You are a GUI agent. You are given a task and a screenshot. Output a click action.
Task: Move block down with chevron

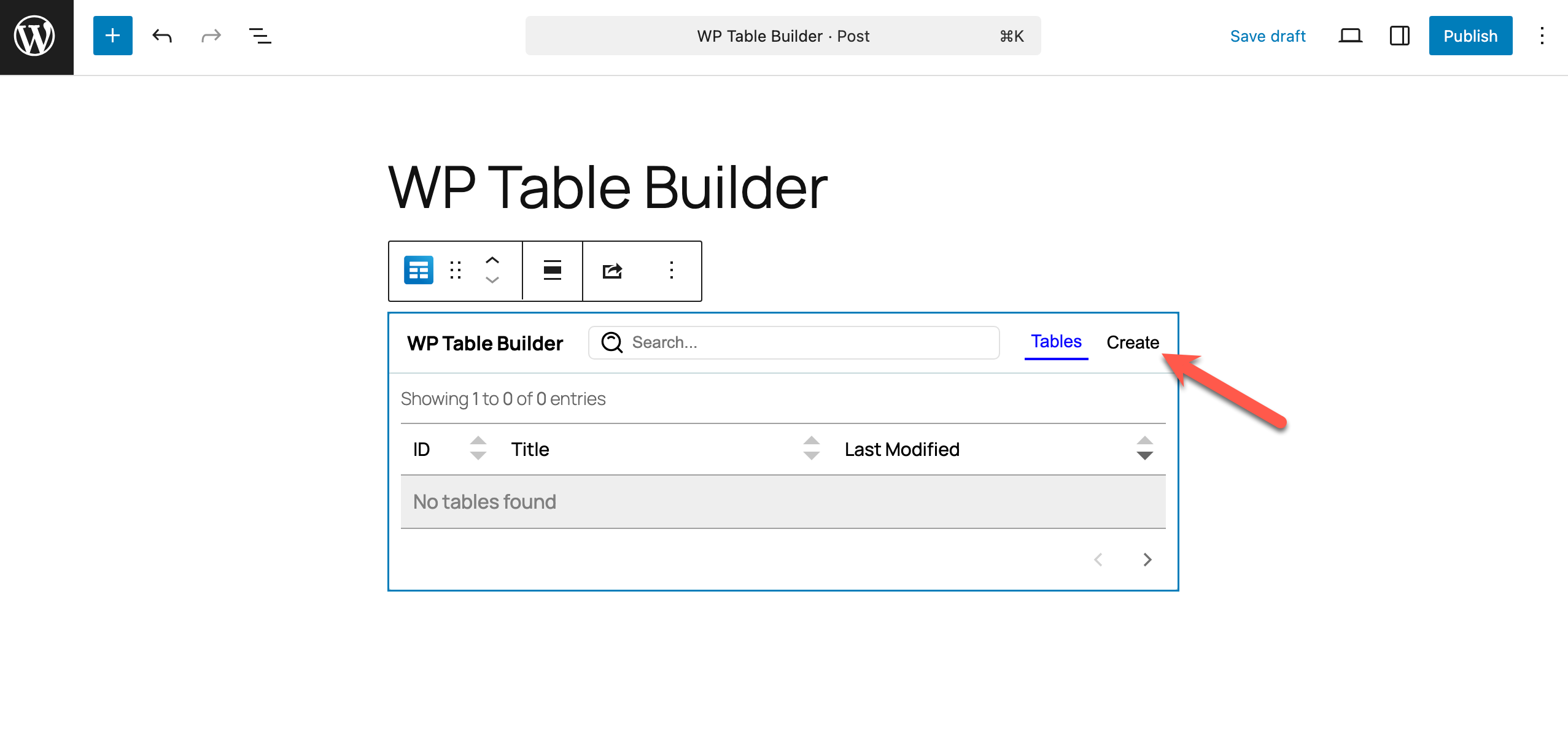click(x=492, y=280)
